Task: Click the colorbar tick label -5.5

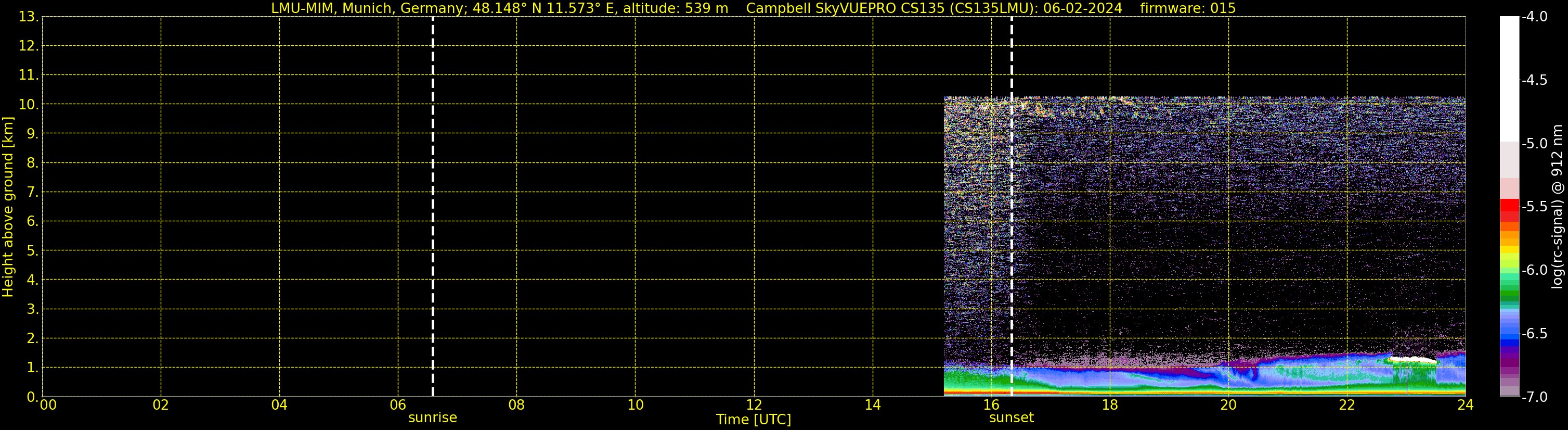Action: tap(1535, 207)
